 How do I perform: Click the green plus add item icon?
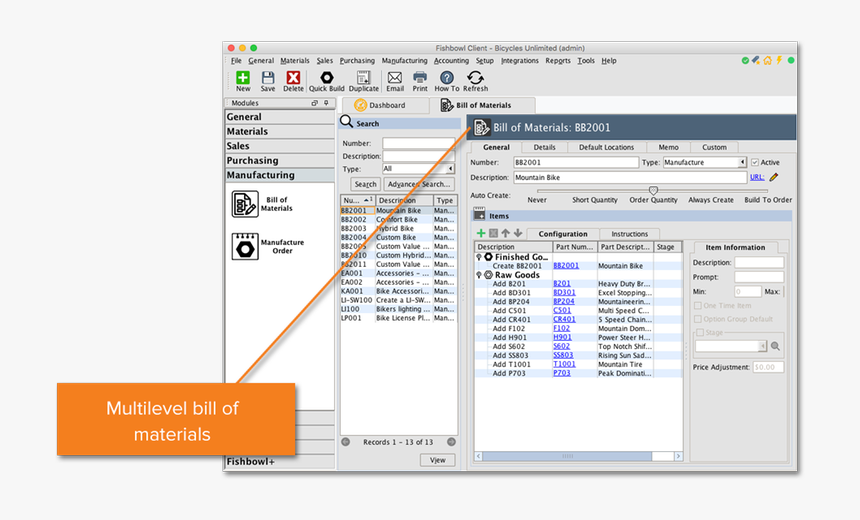(481, 233)
